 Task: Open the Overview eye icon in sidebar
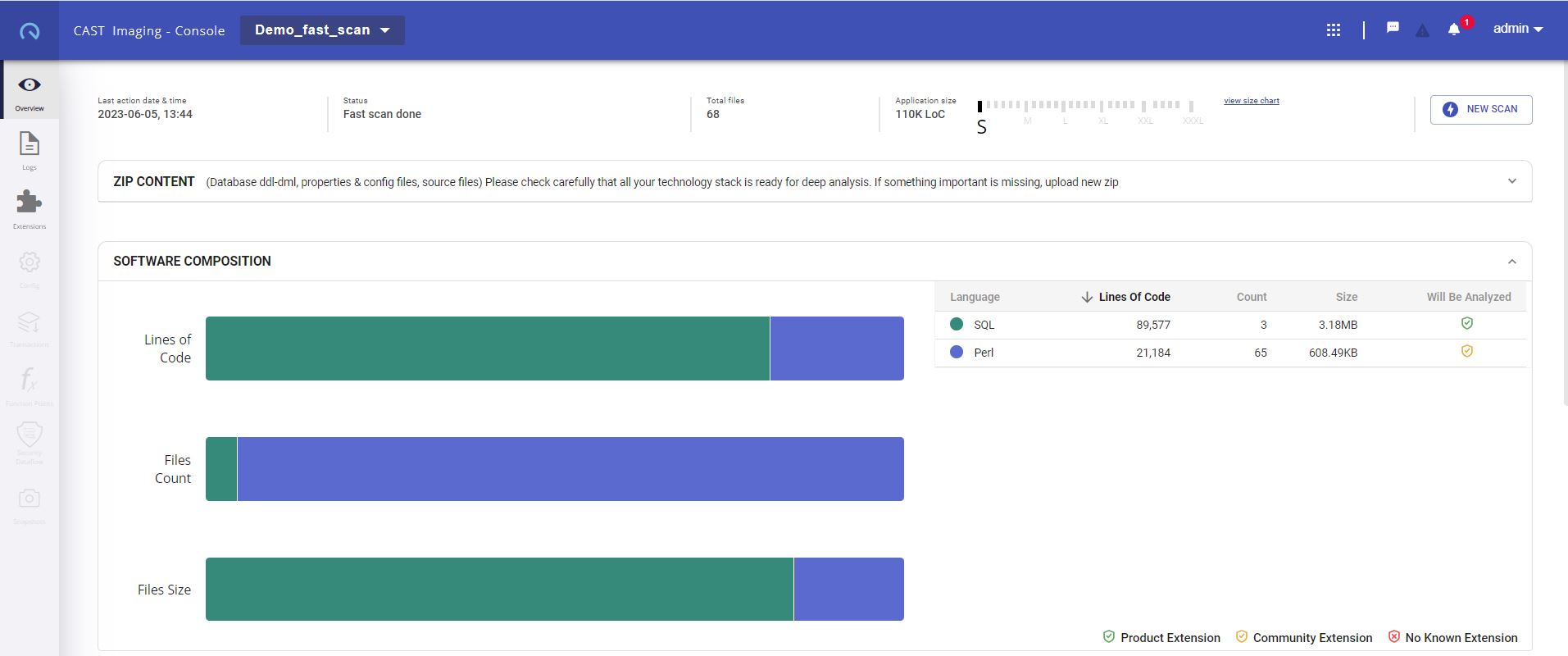pos(30,85)
